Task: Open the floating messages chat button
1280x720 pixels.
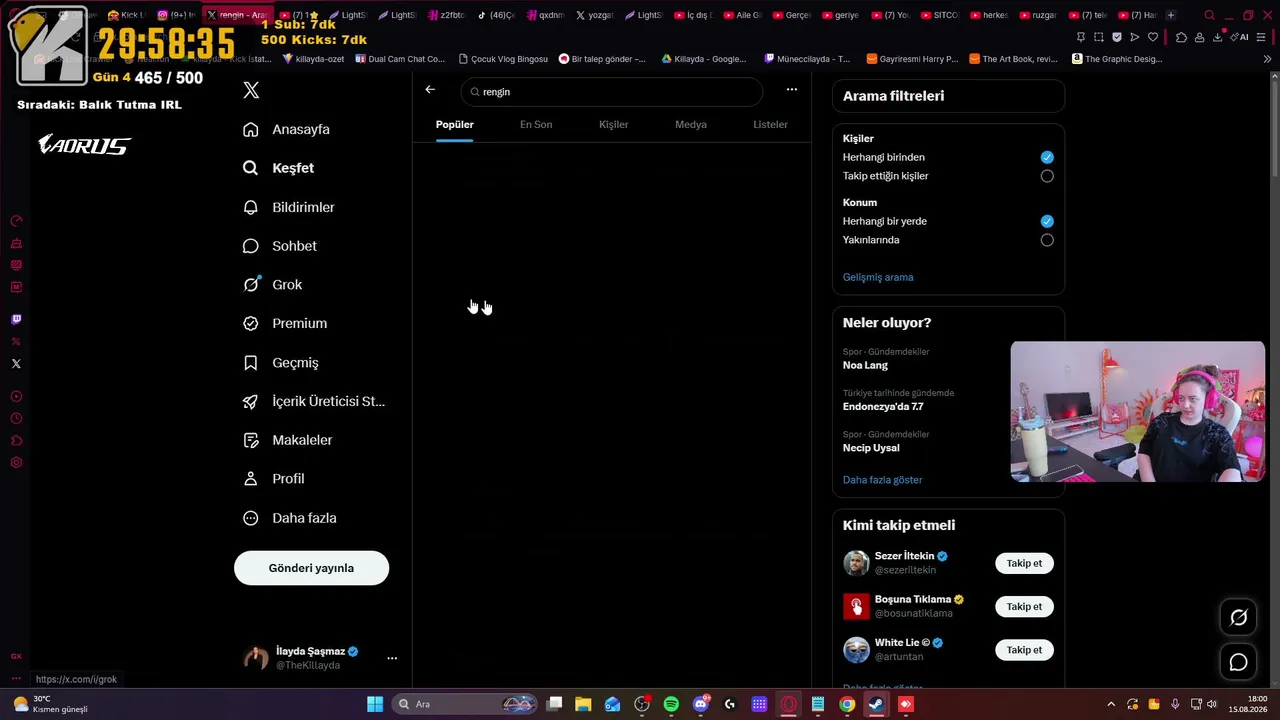Action: [x=1238, y=662]
